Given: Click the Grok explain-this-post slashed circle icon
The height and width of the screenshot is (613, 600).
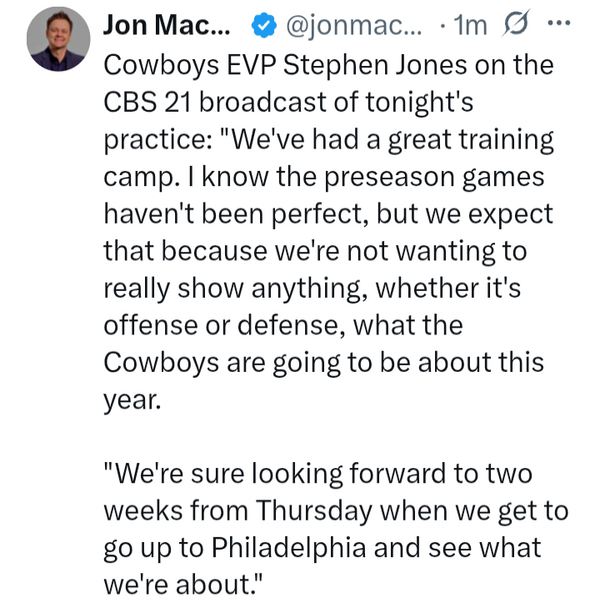Looking at the screenshot, I should coord(516,23).
